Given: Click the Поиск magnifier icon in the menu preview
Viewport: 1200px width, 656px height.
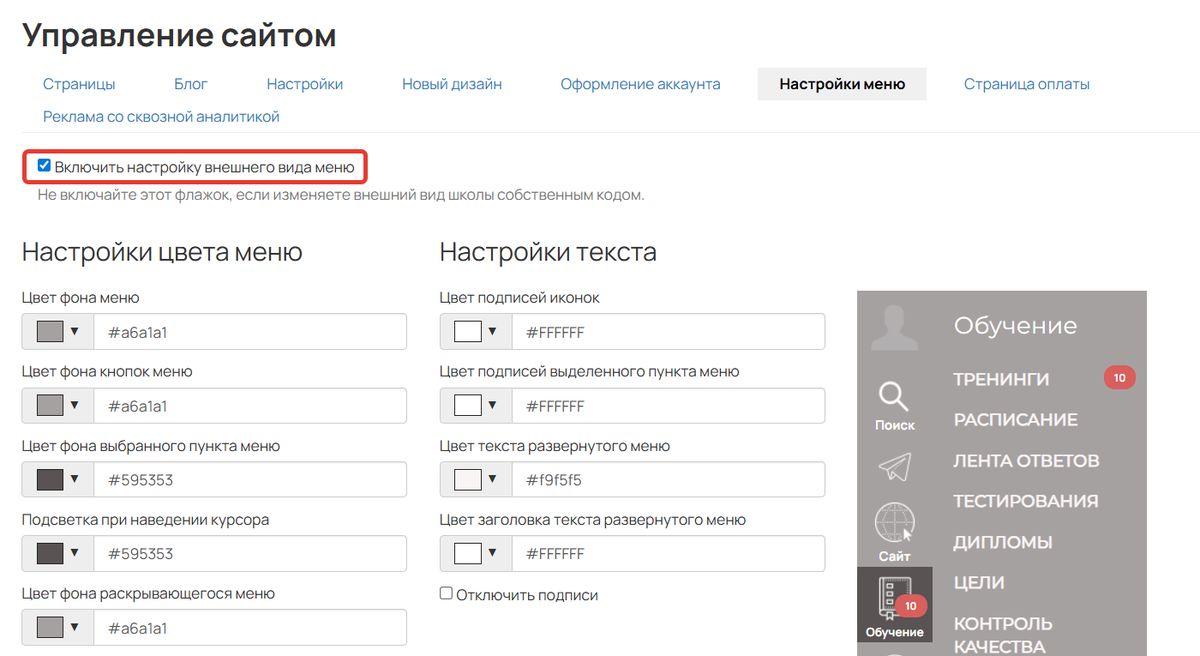Looking at the screenshot, I should pyautogui.click(x=893, y=397).
